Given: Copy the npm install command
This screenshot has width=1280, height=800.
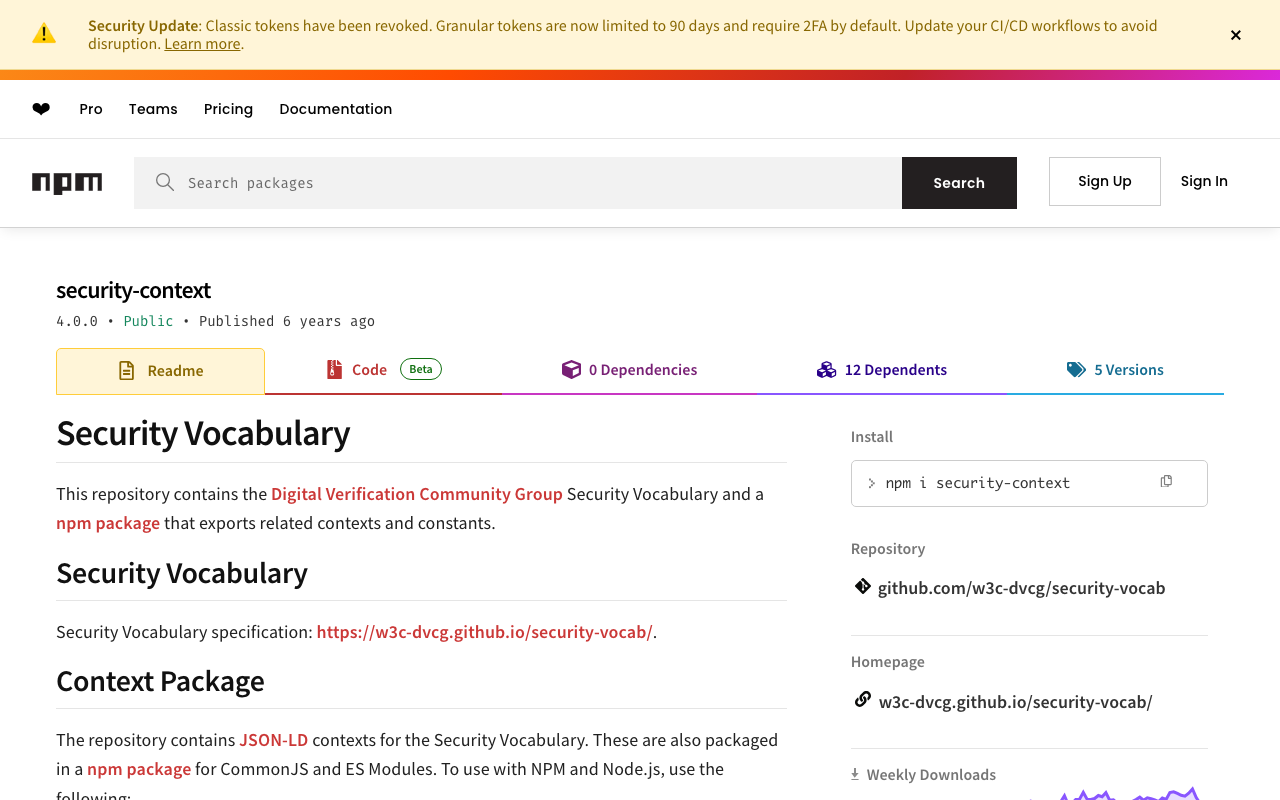Looking at the screenshot, I should 1166,482.
